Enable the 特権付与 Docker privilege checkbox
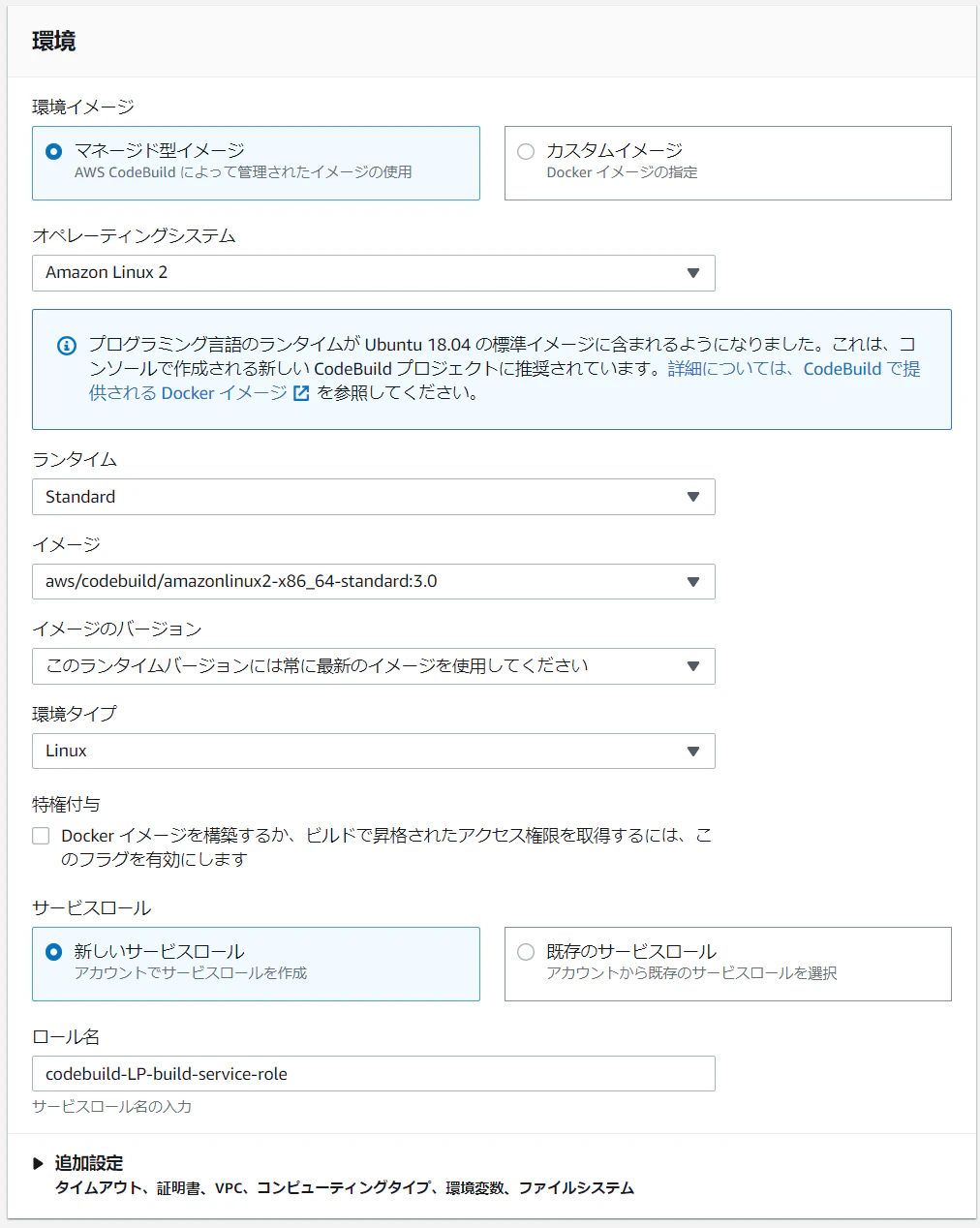Screen dimensions: 980x1228 (x=41, y=836)
